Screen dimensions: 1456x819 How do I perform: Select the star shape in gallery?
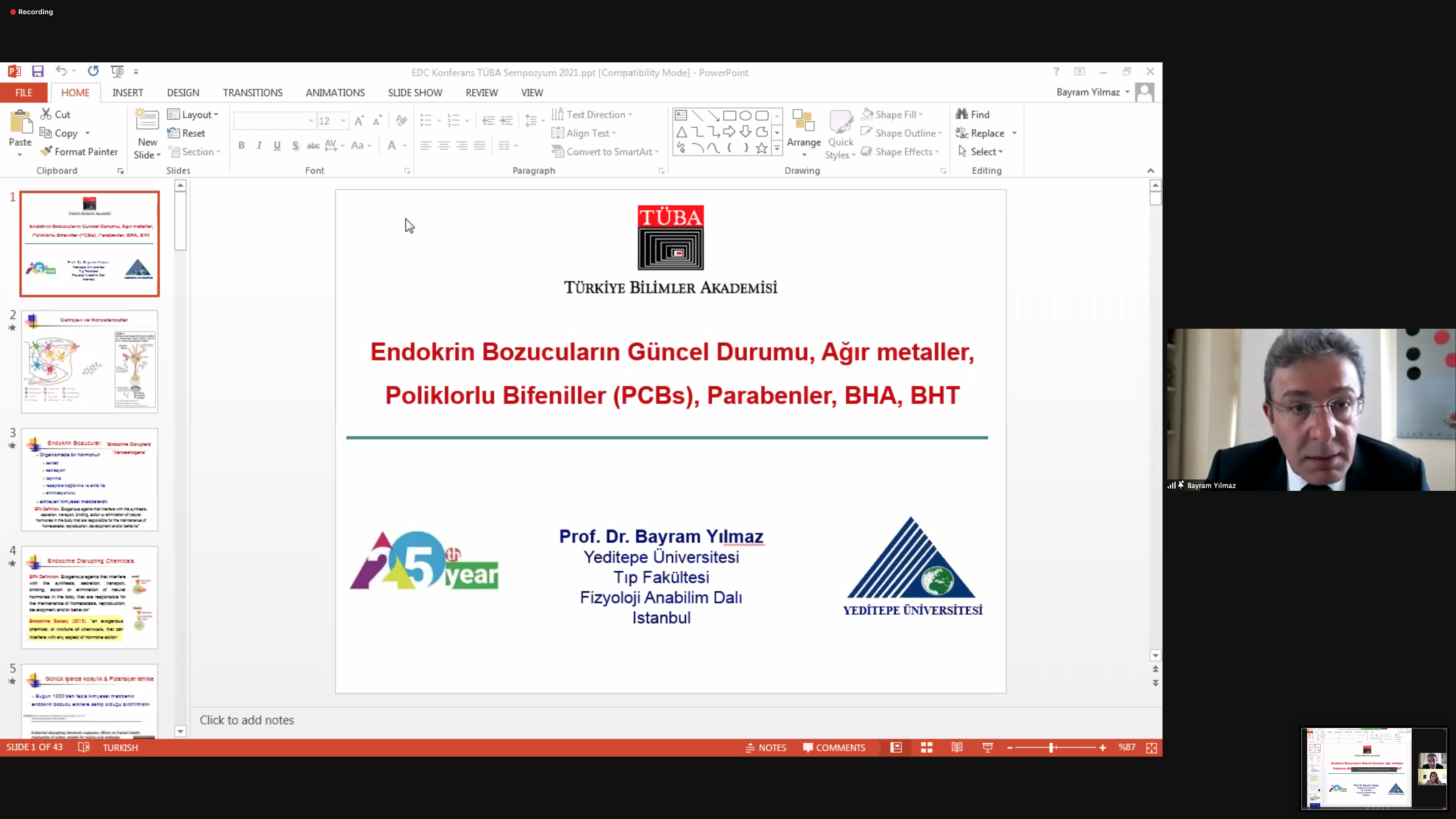(762, 148)
